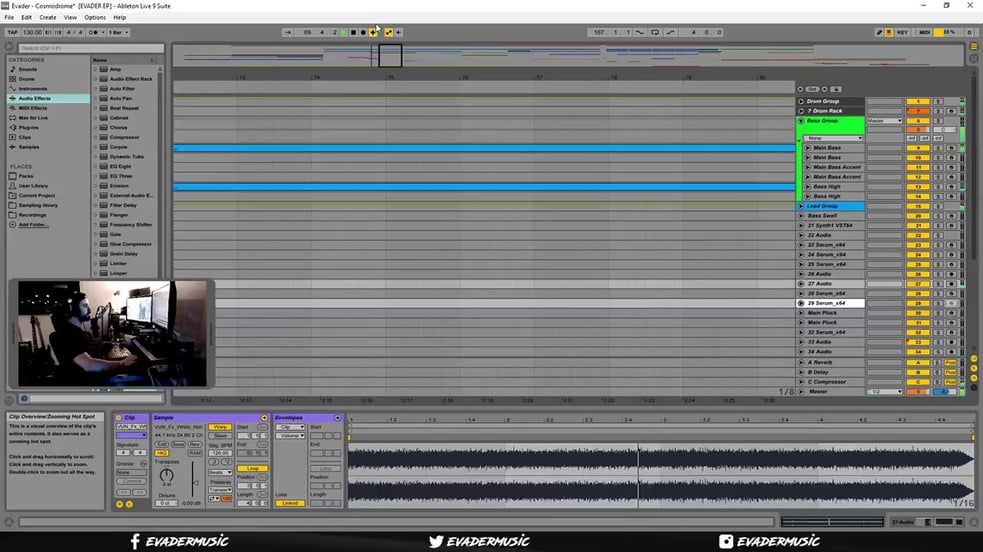The height and width of the screenshot is (552, 983).
Task: Expand Beat Repeat folder in browser
Action: pos(95,108)
